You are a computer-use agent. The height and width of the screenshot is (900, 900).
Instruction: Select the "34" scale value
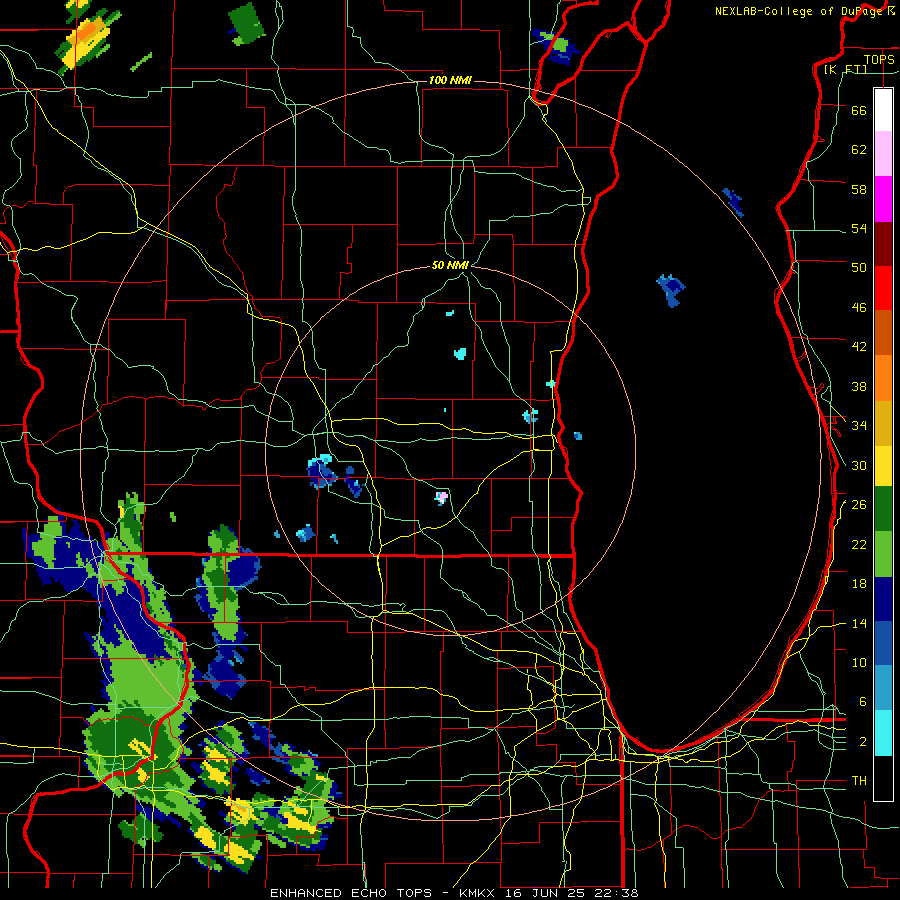(859, 425)
